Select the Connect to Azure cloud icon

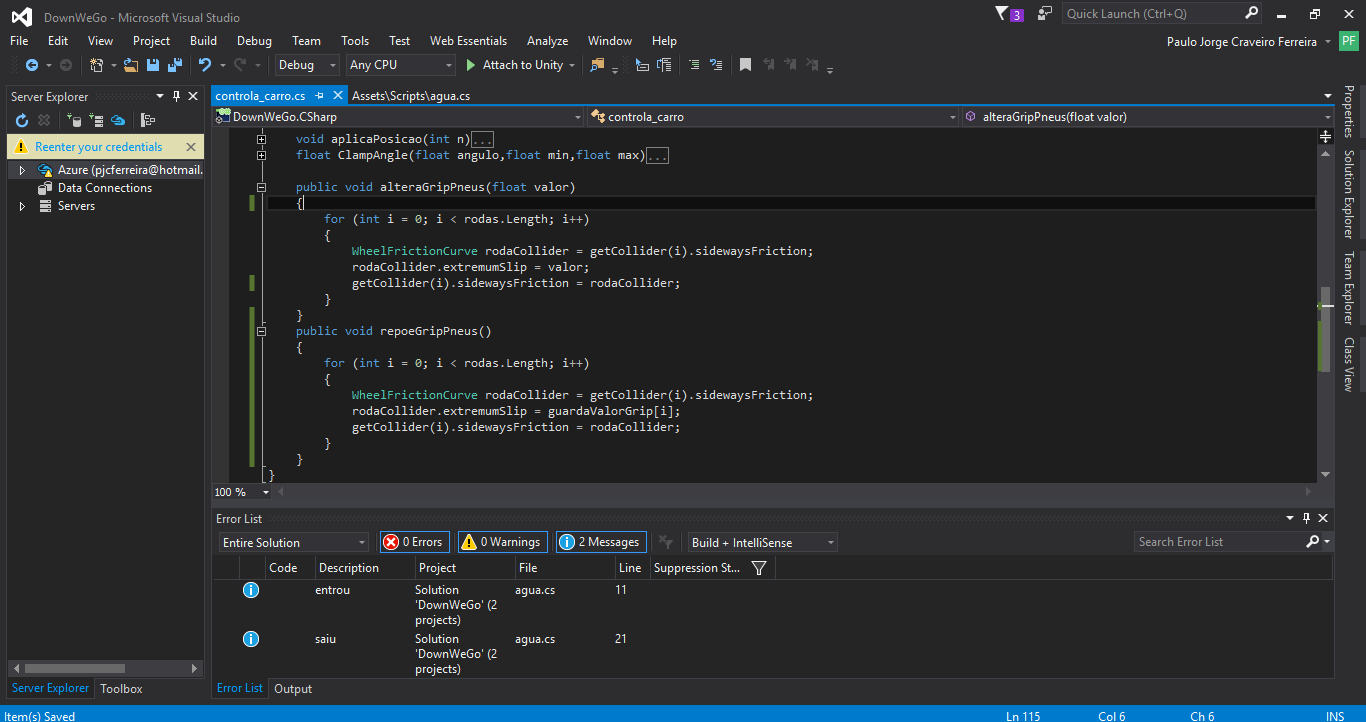pos(118,120)
